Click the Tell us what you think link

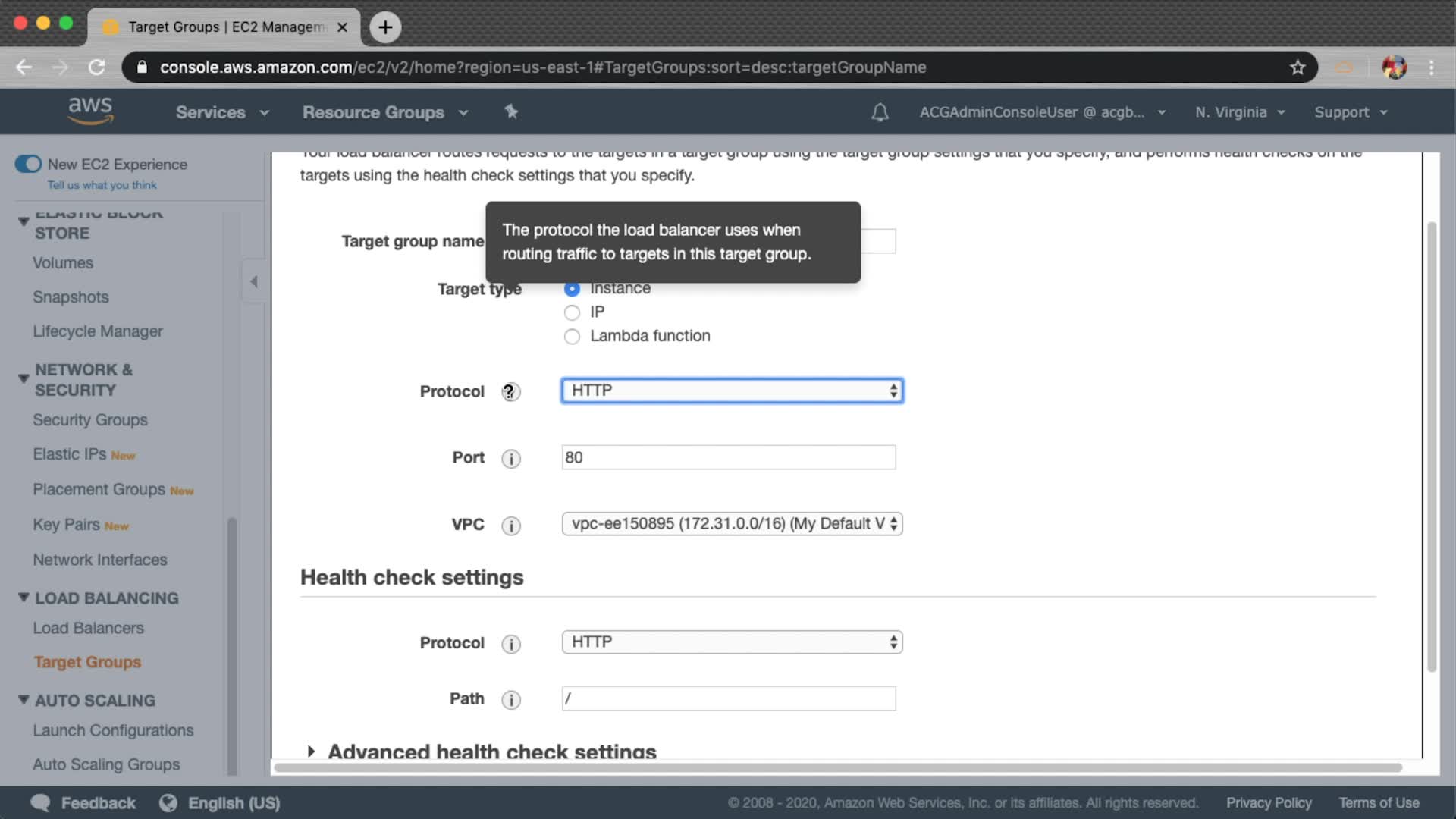click(x=102, y=185)
